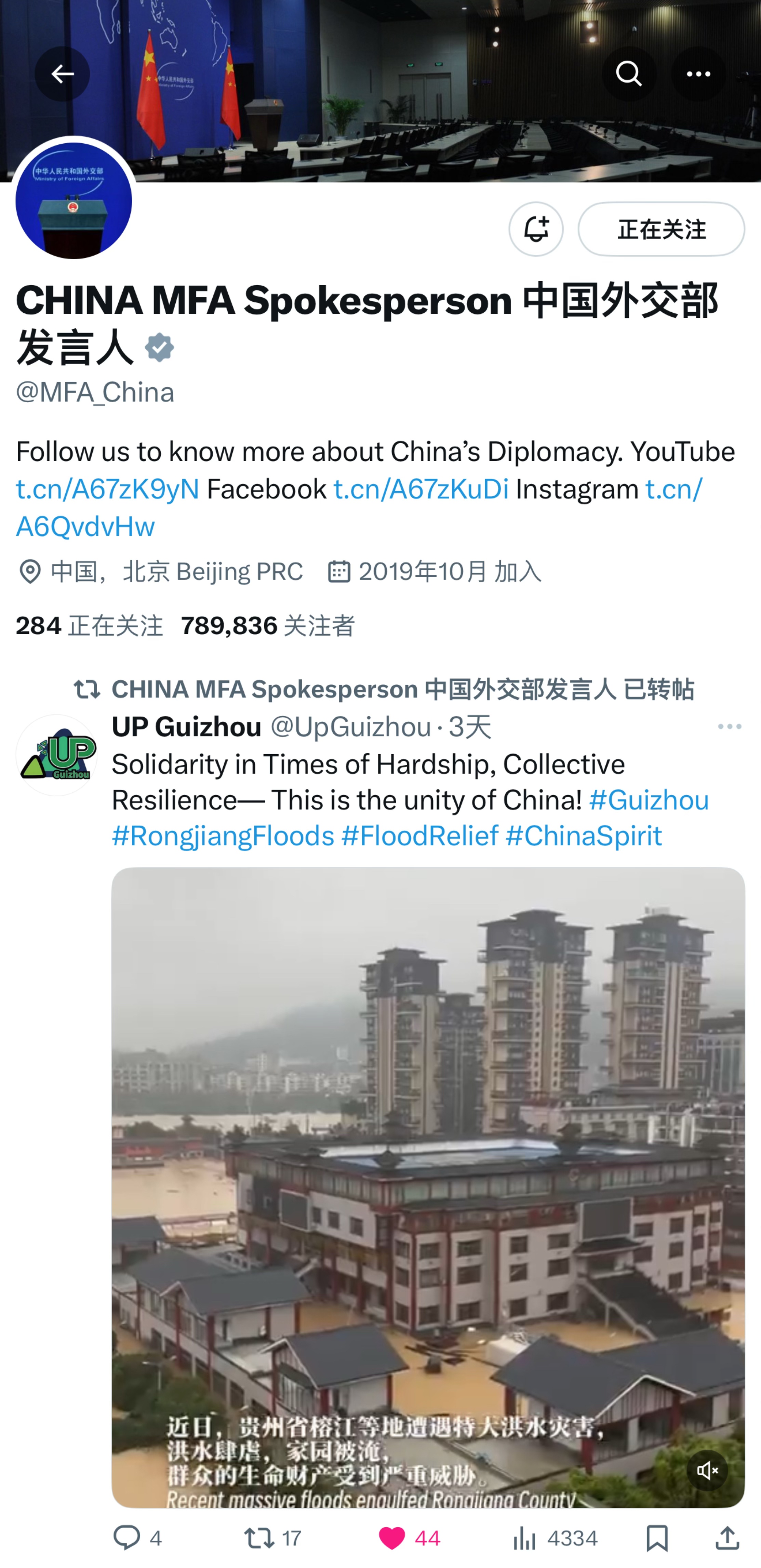Unmute the flood video
The image size is (761, 1568).
pyautogui.click(x=707, y=1471)
